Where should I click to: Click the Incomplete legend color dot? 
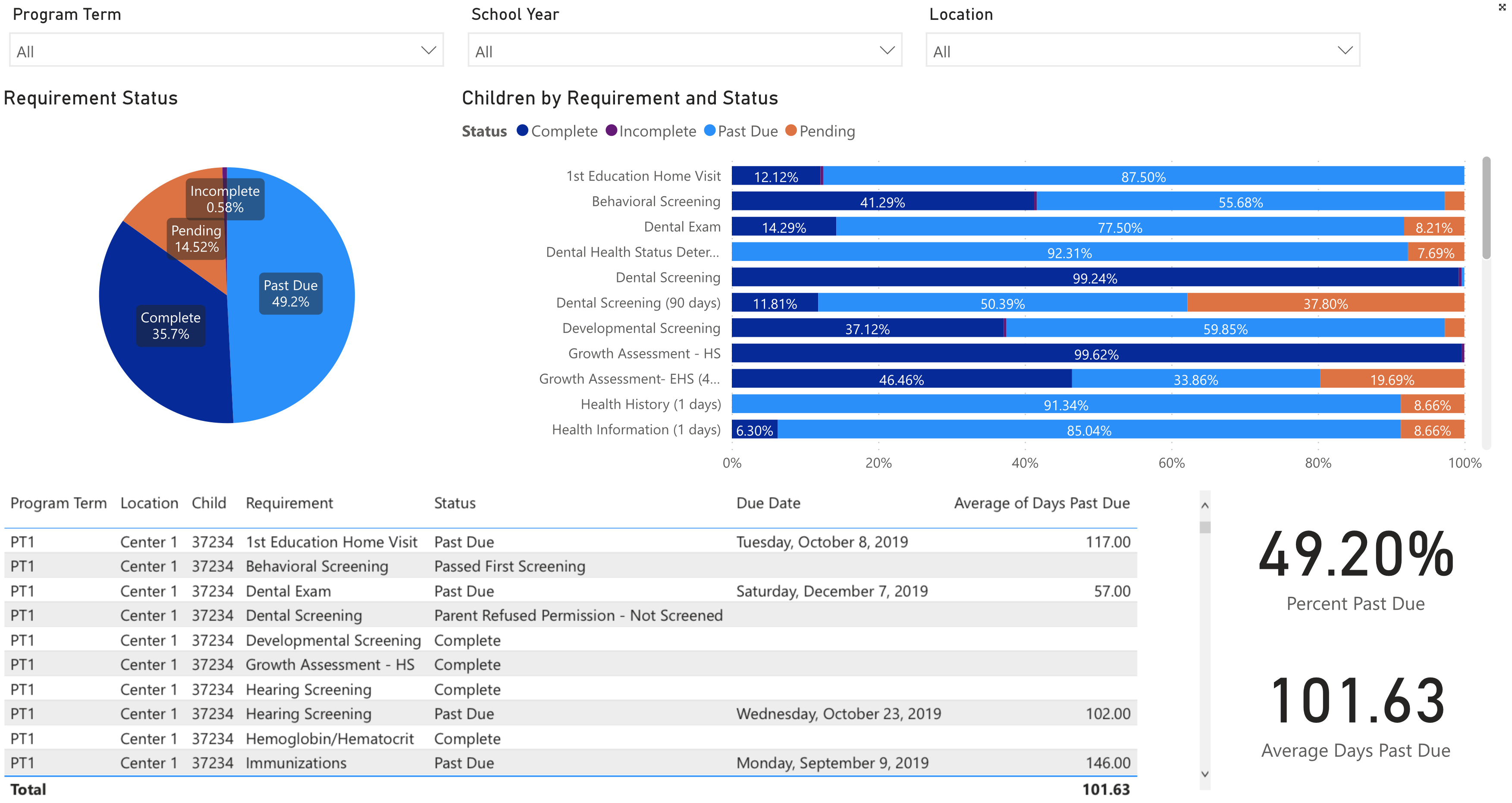pos(611,130)
